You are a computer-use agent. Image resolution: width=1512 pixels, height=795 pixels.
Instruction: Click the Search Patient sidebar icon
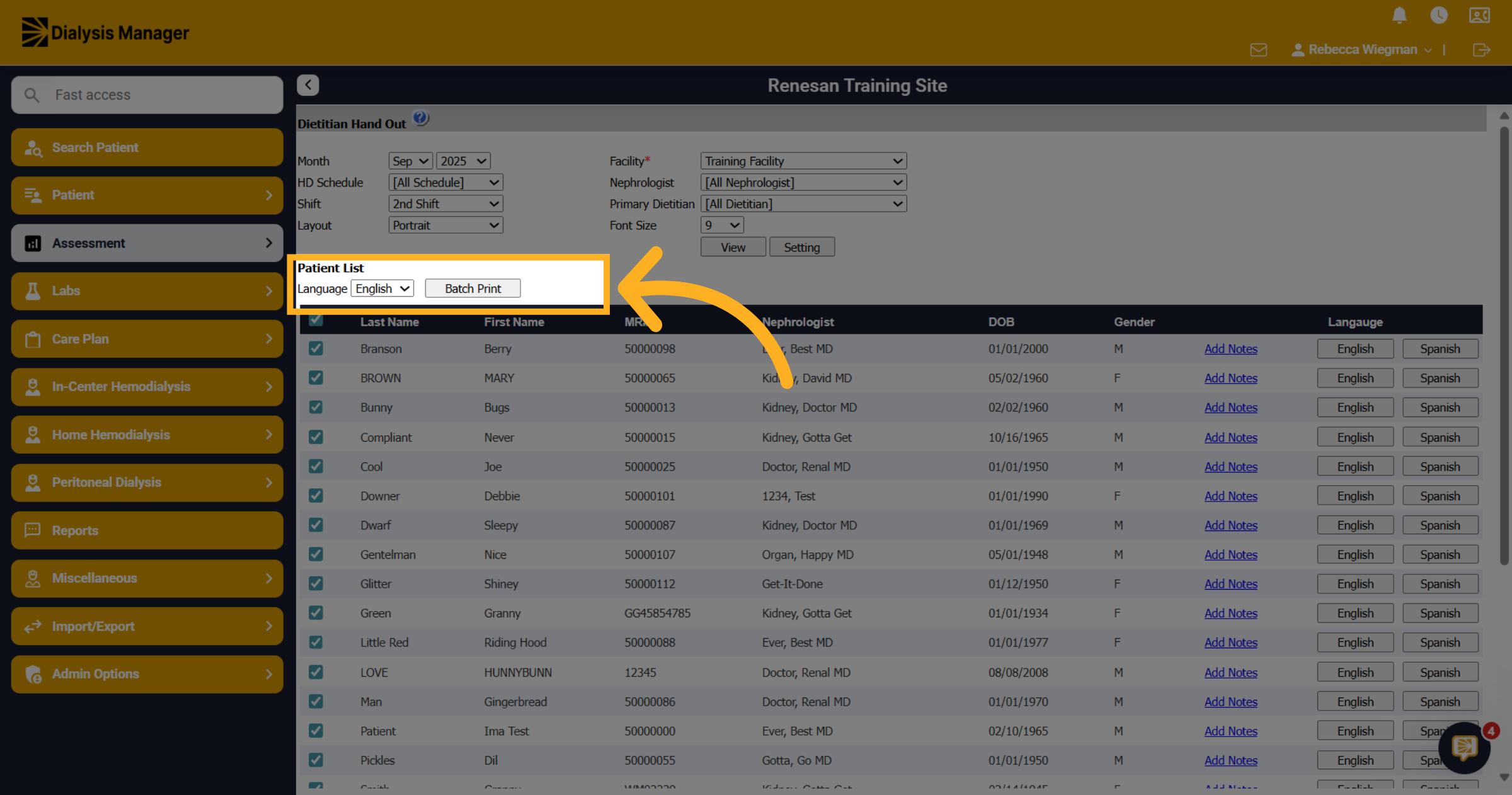(x=33, y=148)
